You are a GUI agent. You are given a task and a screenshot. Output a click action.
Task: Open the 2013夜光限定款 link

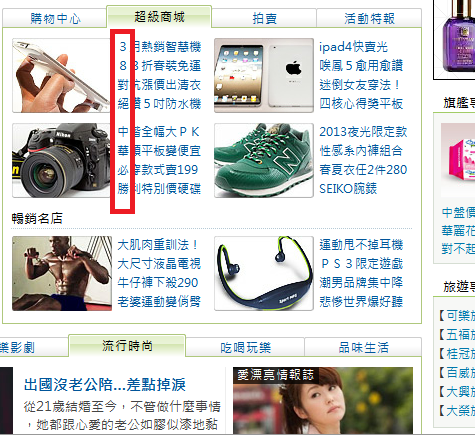pyautogui.click(x=363, y=132)
